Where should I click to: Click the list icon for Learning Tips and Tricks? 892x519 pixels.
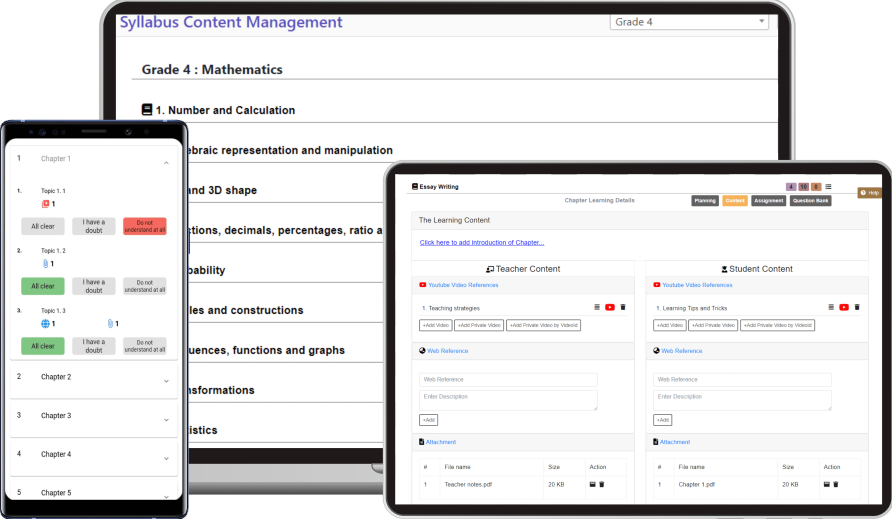pos(831,307)
